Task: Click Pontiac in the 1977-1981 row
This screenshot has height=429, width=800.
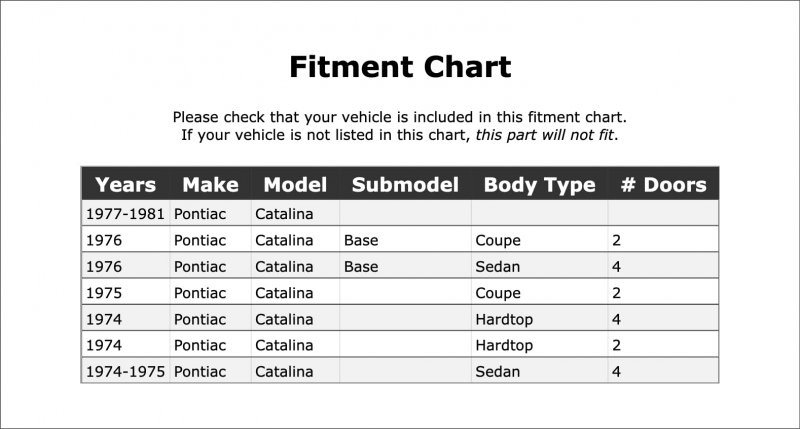Action: [x=199, y=214]
